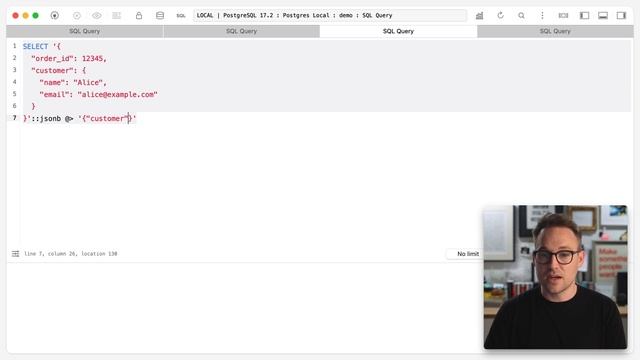
Task: Open the connection chooser icon in toolbar
Action: (x=55, y=16)
